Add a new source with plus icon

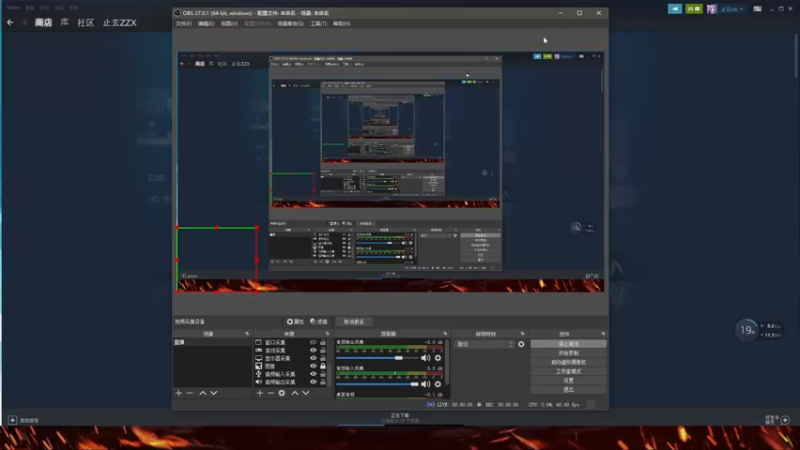260,393
